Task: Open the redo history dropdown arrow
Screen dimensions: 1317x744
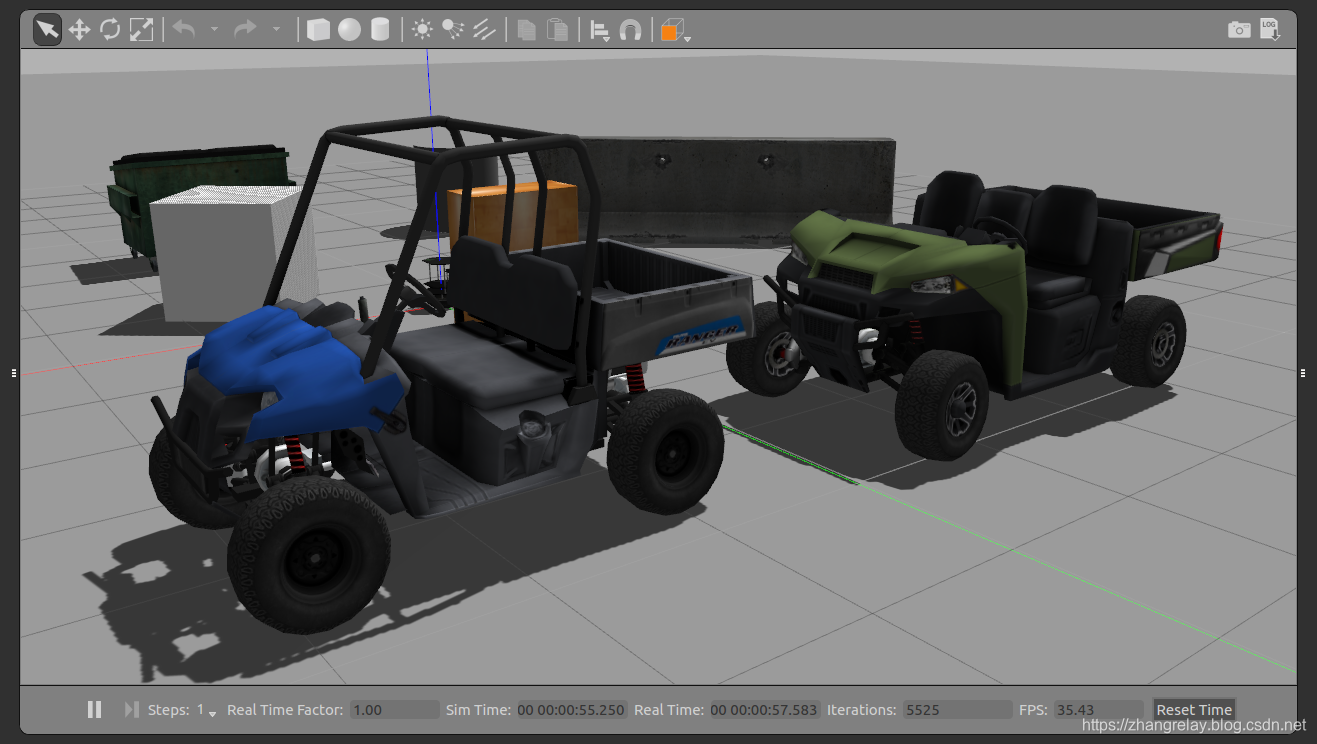Action: [x=276, y=29]
